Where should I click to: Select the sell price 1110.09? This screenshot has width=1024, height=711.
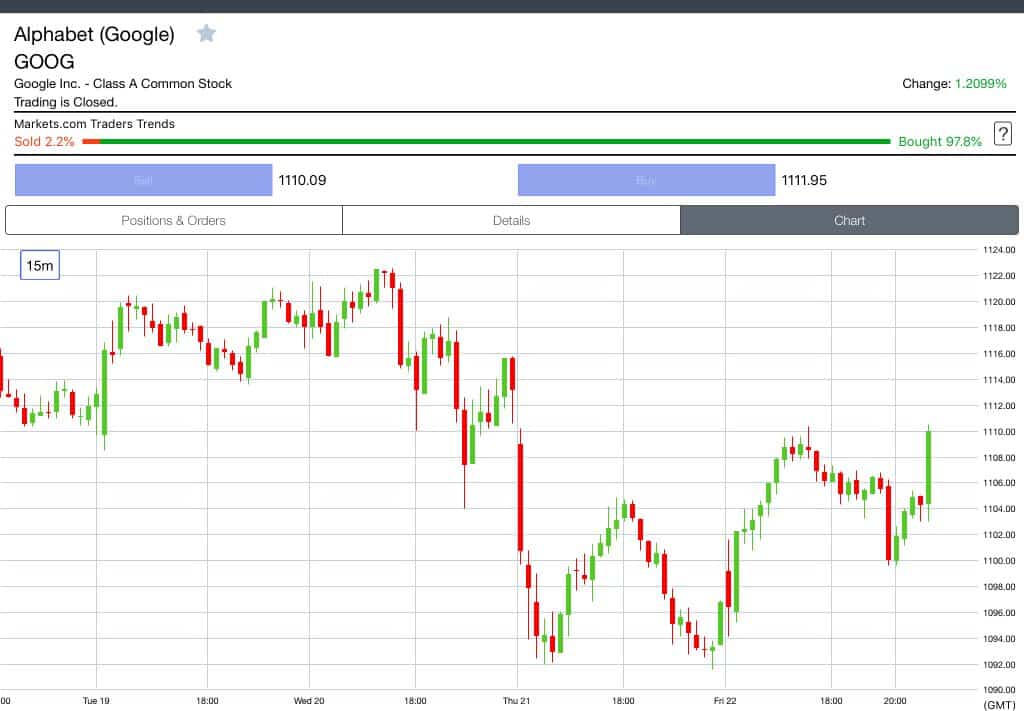(x=302, y=180)
